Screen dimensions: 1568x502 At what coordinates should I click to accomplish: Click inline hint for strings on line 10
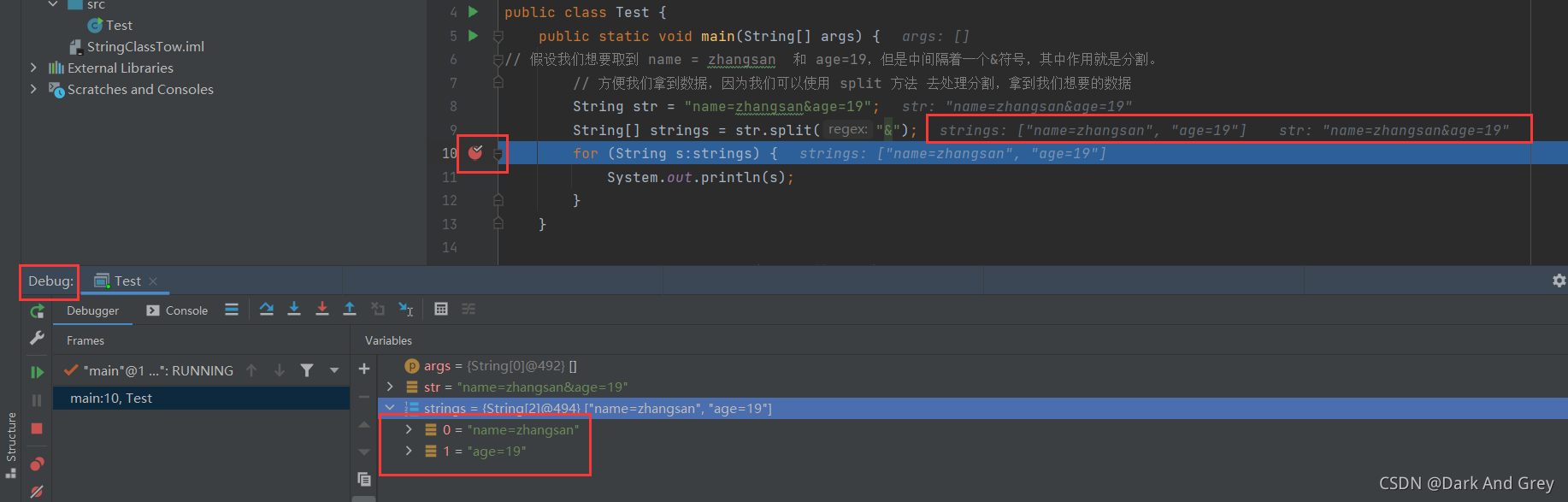click(952, 154)
